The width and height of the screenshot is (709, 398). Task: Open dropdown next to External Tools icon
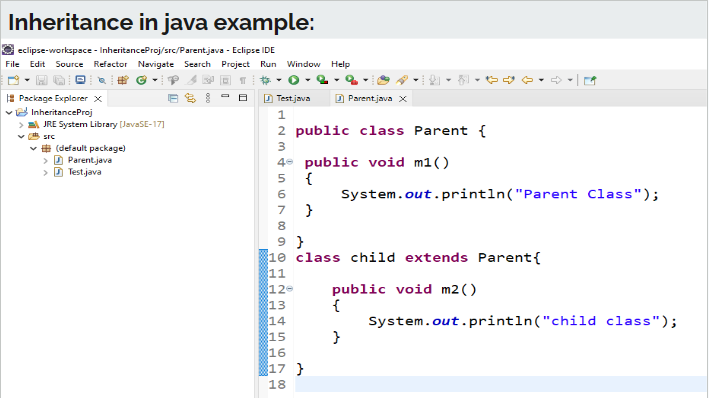[x=365, y=81]
